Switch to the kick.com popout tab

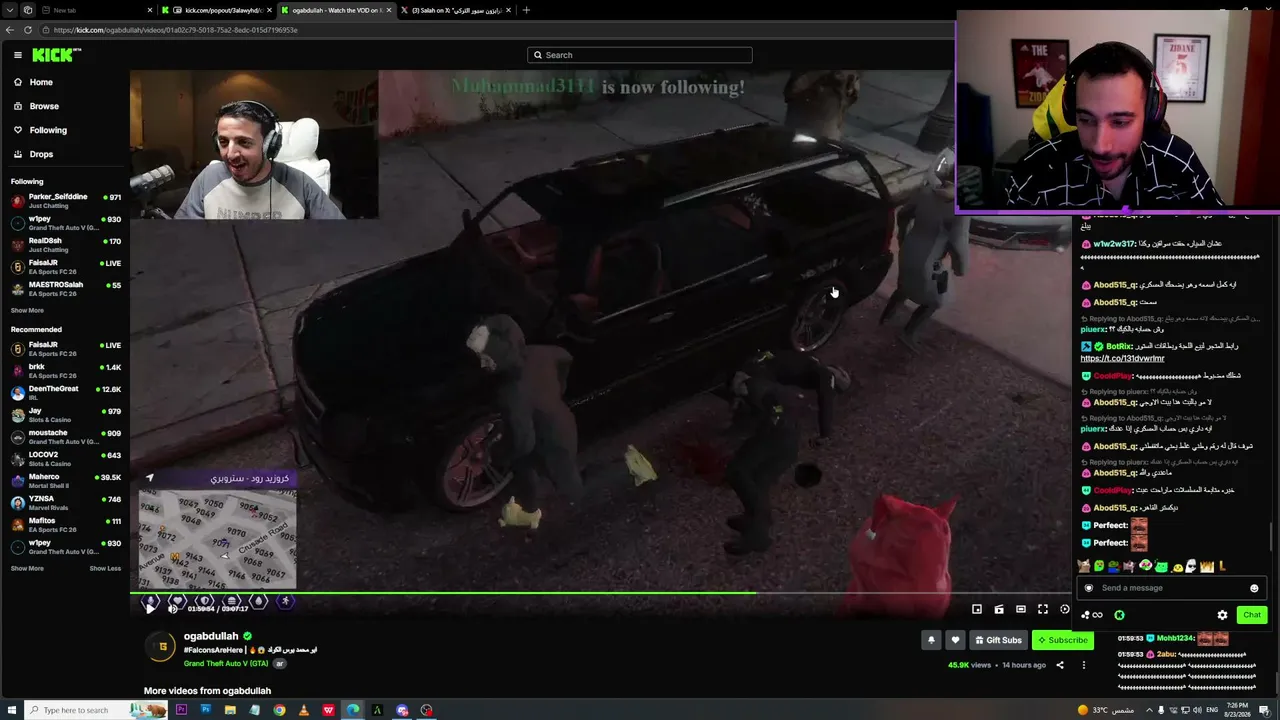pos(218,10)
